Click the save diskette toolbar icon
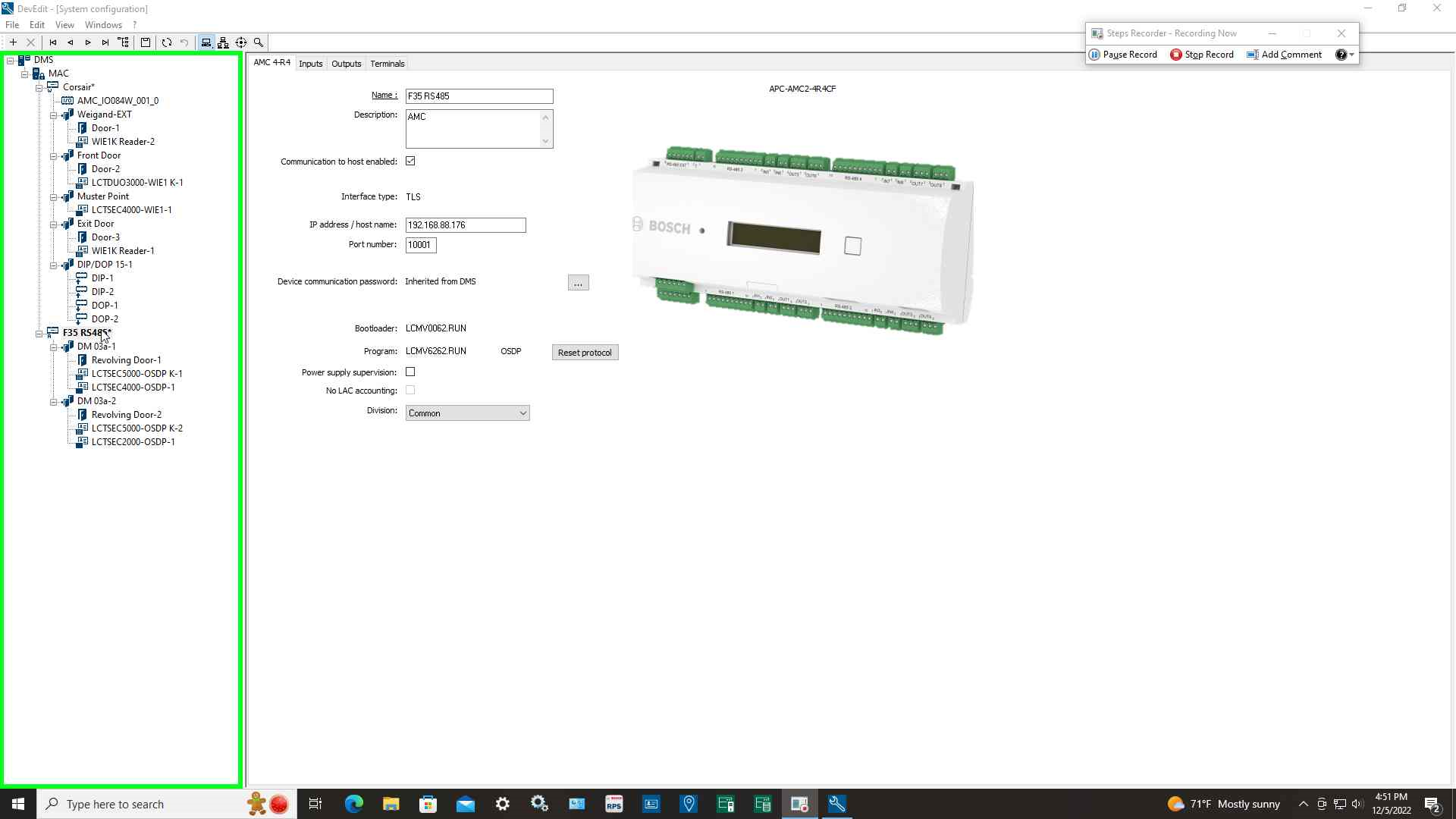The width and height of the screenshot is (1456, 819). 146,42
